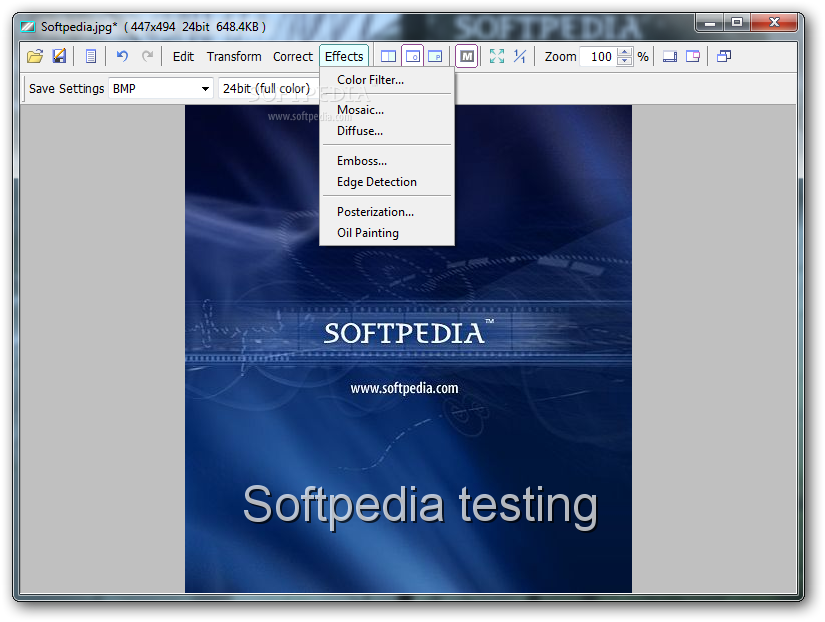The width and height of the screenshot is (825, 622).
Task: Click the app icon in the title bar
Action: tap(28, 26)
